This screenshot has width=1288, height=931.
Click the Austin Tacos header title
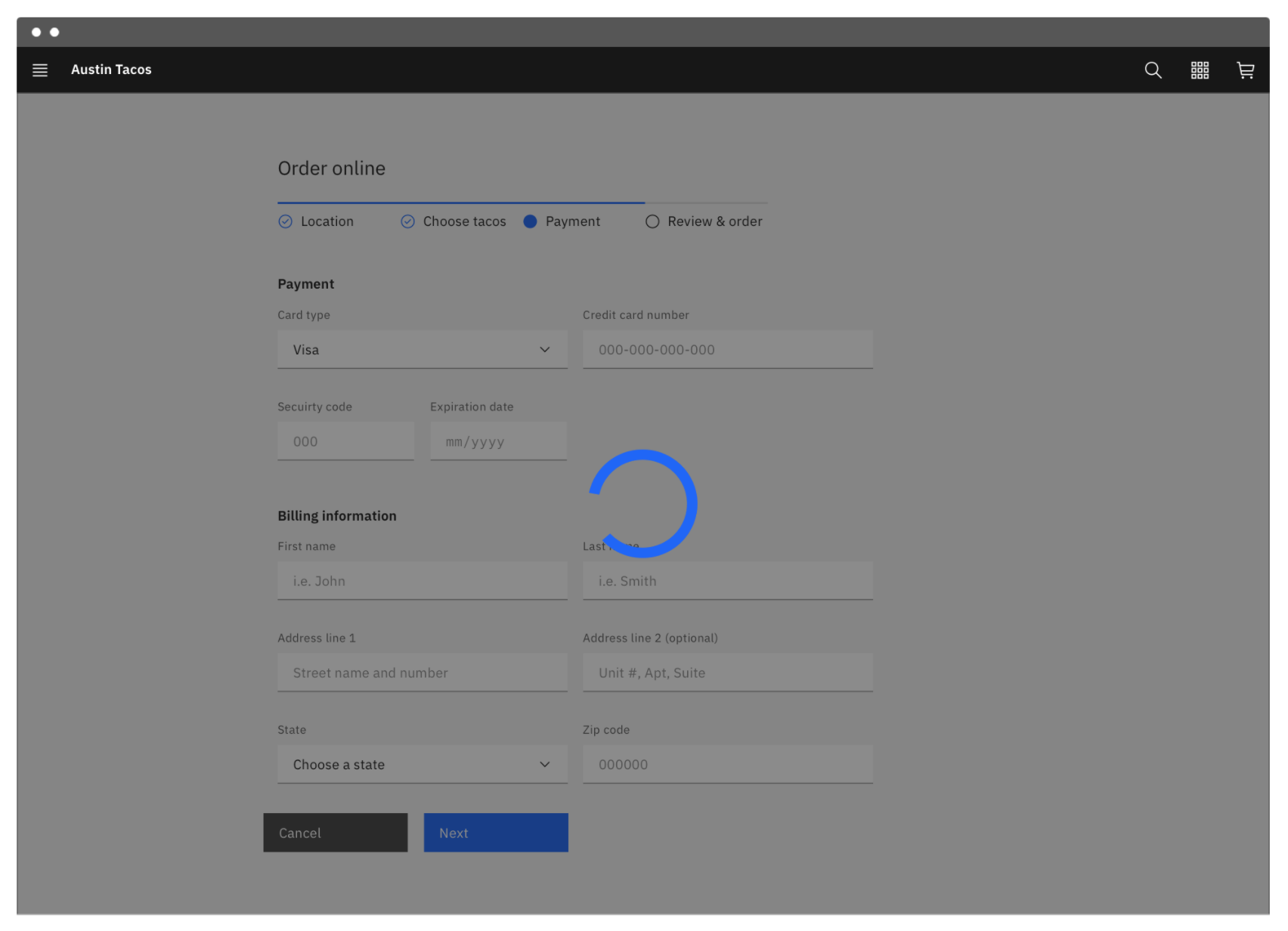click(111, 70)
